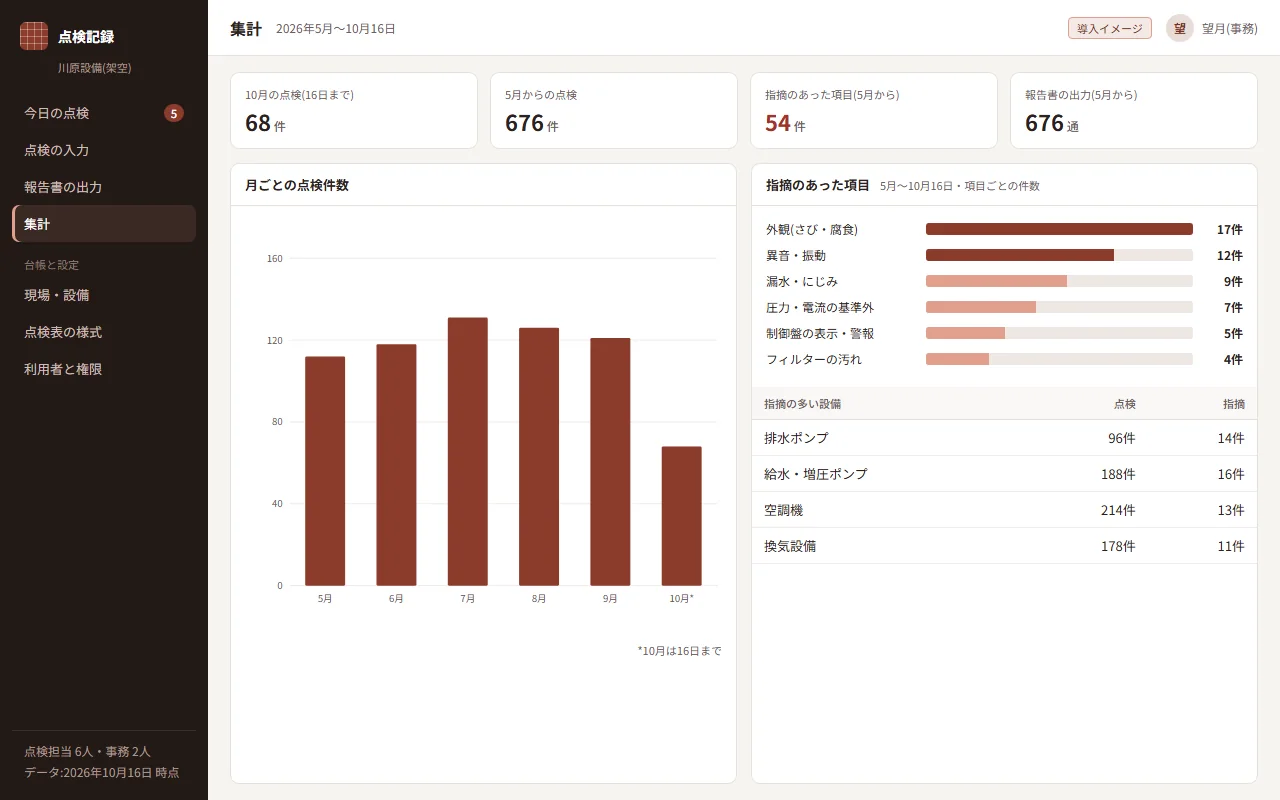Click the 2026年5月〜10月16日 date range text
The image size is (1280, 800).
click(x=336, y=29)
